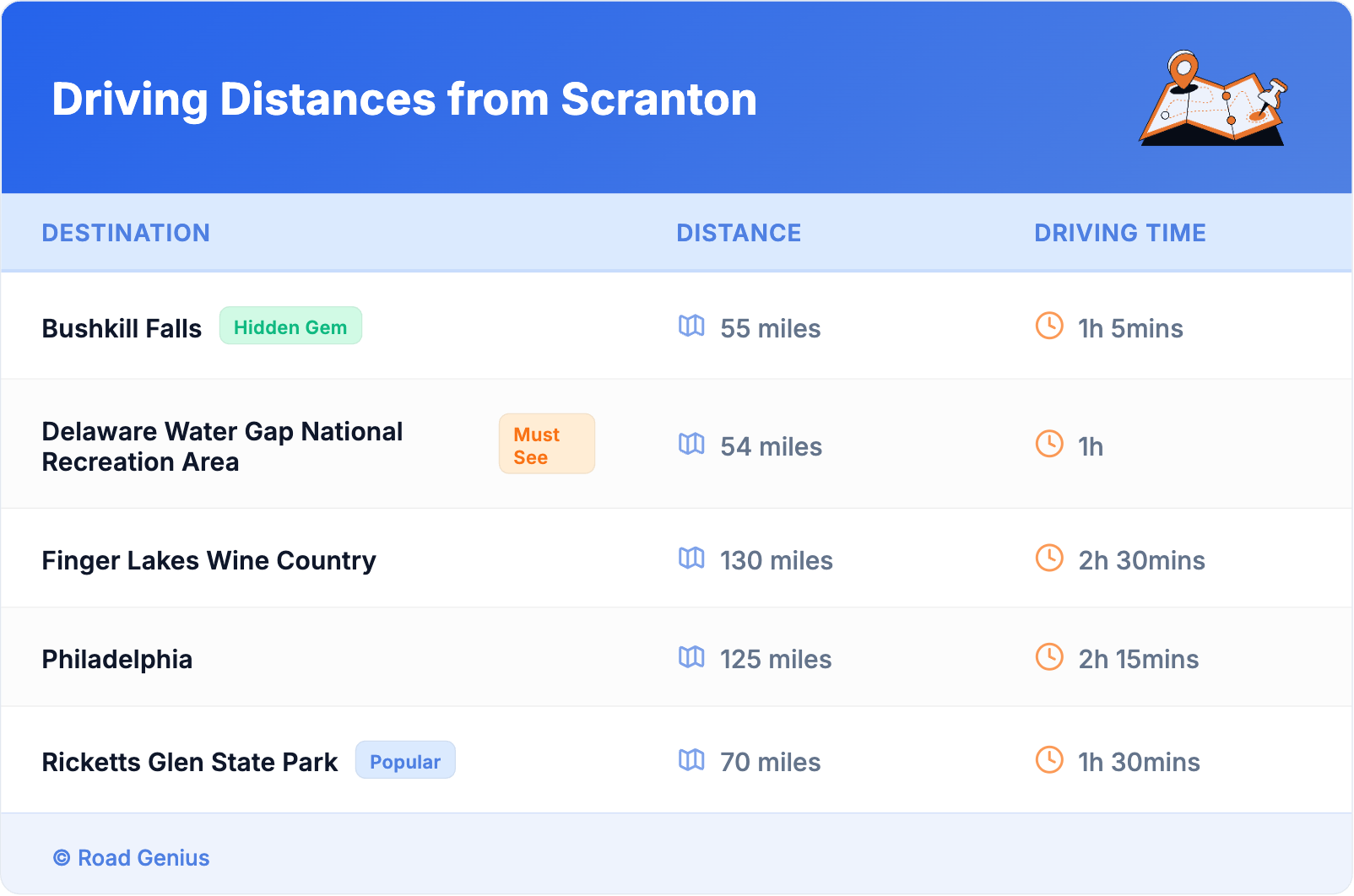This screenshot has height=896, width=1354.
Task: Select the Must See badge
Action: [x=546, y=445]
